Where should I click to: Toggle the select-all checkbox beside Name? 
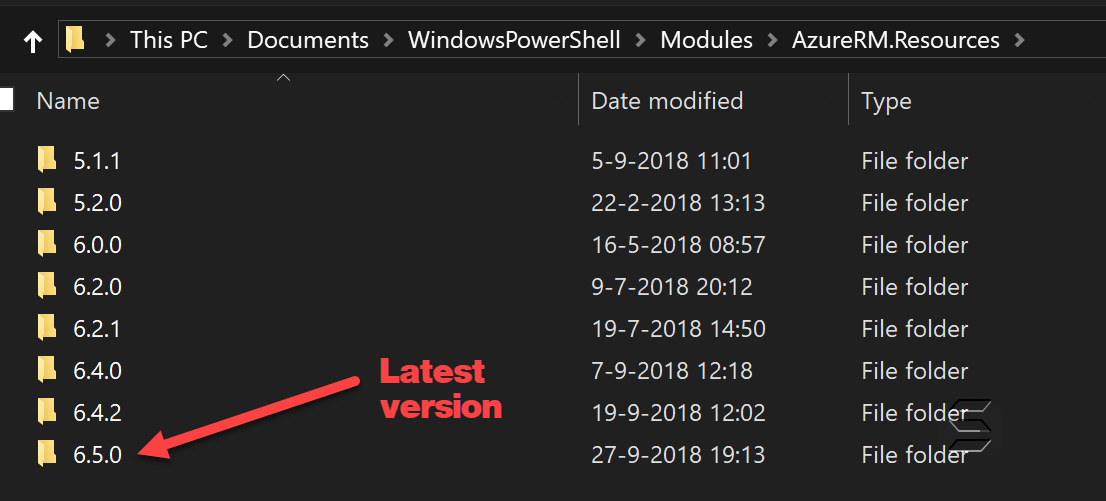[6, 100]
